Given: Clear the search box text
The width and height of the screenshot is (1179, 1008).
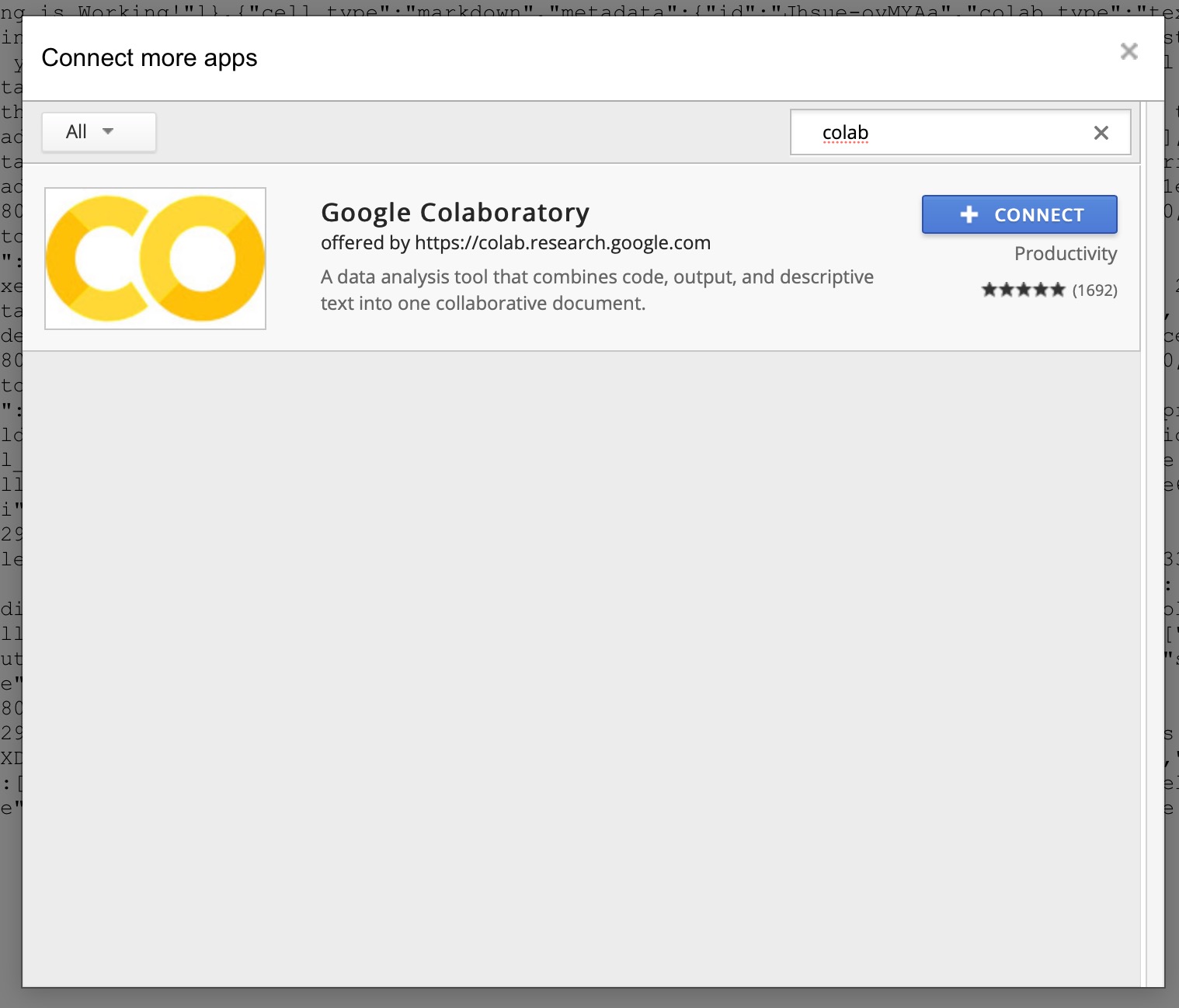Looking at the screenshot, I should click(1101, 133).
